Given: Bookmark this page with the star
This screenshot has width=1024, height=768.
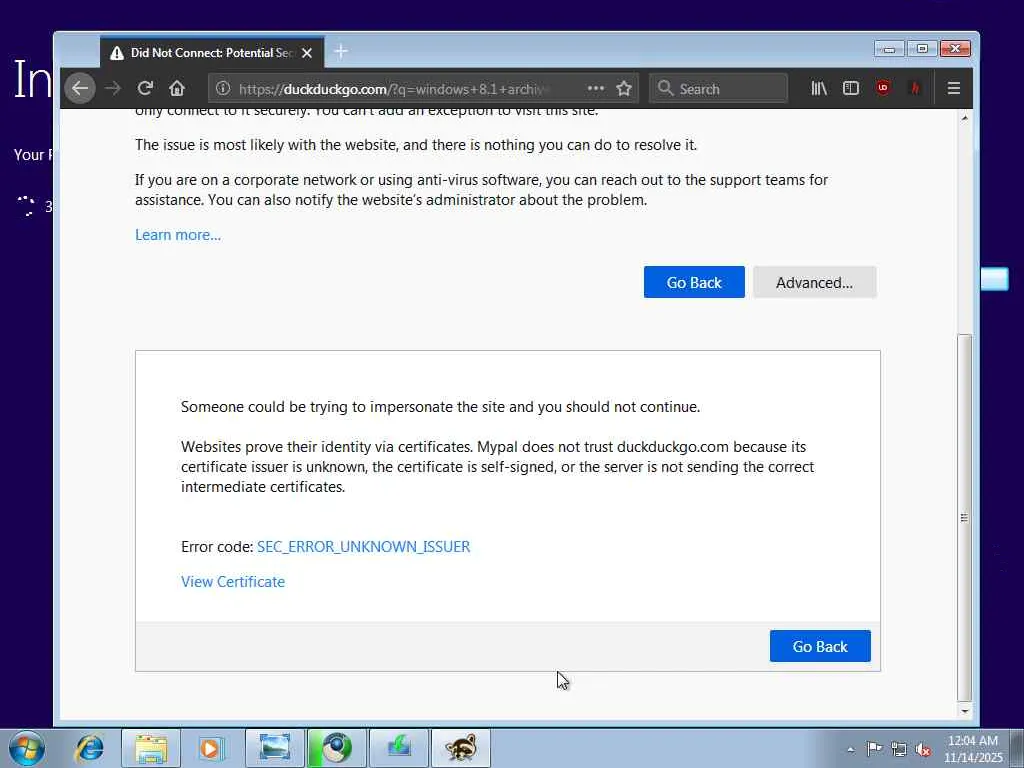Looking at the screenshot, I should coord(624,88).
